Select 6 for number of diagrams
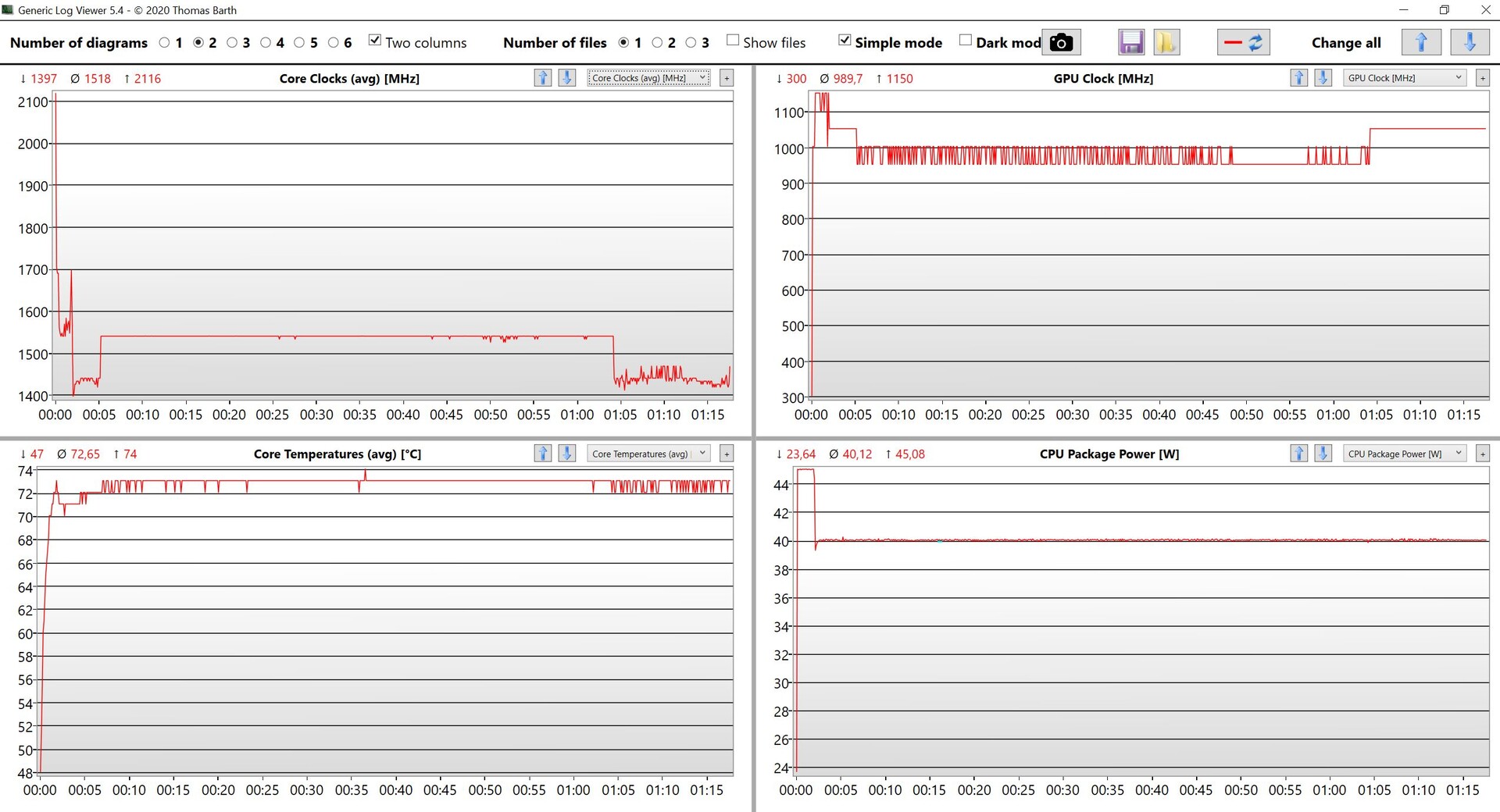 click(x=334, y=43)
